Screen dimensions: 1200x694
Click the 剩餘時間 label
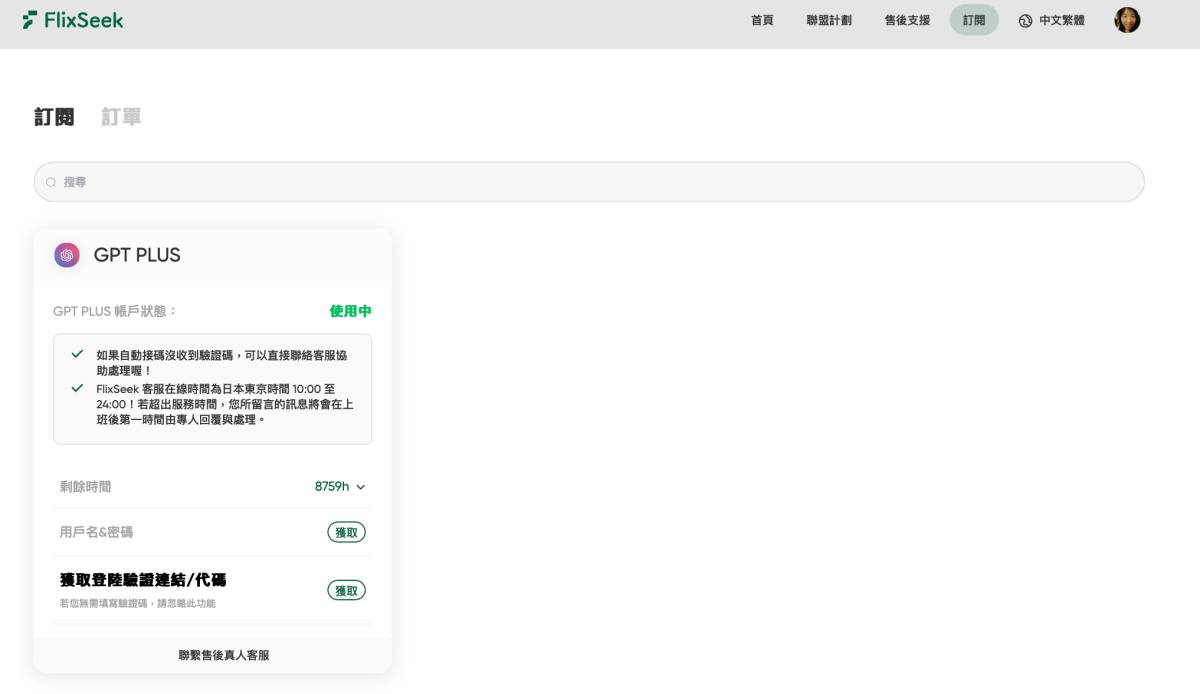(85, 487)
